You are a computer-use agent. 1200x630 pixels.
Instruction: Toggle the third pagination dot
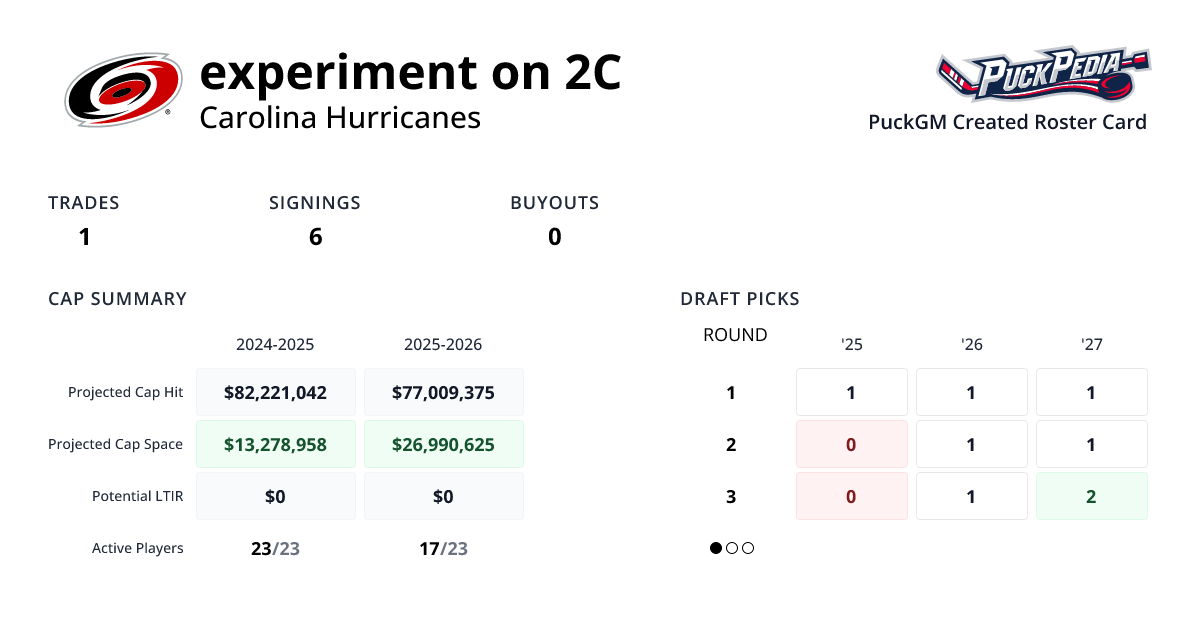(748, 548)
